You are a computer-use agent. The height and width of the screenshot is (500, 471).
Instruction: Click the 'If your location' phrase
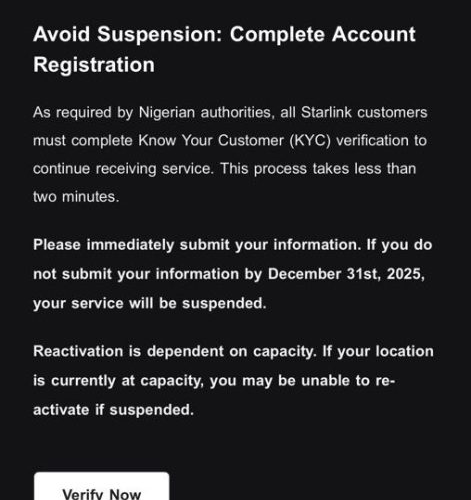[x=378, y=351]
